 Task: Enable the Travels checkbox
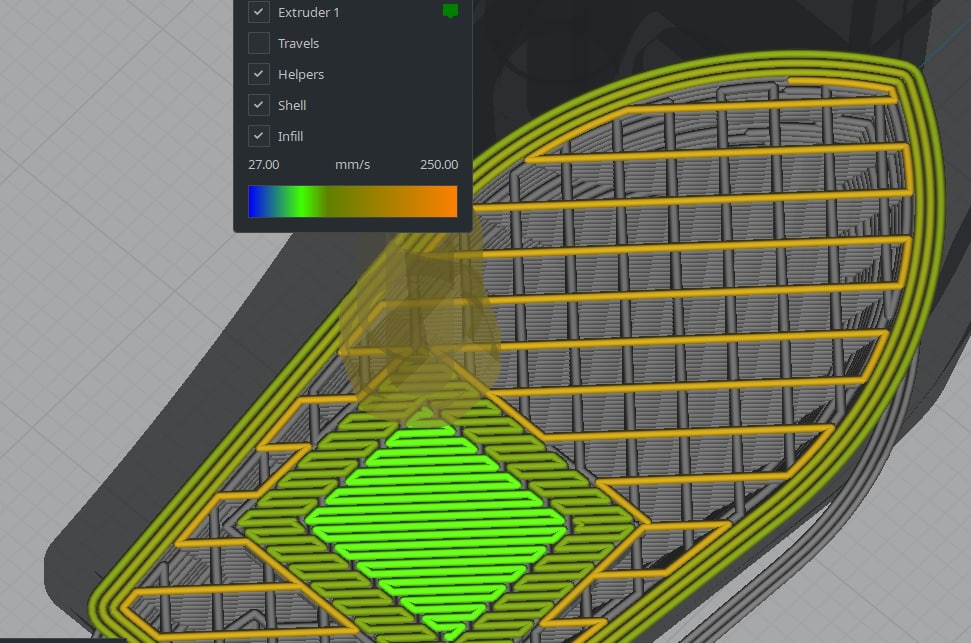(258, 43)
